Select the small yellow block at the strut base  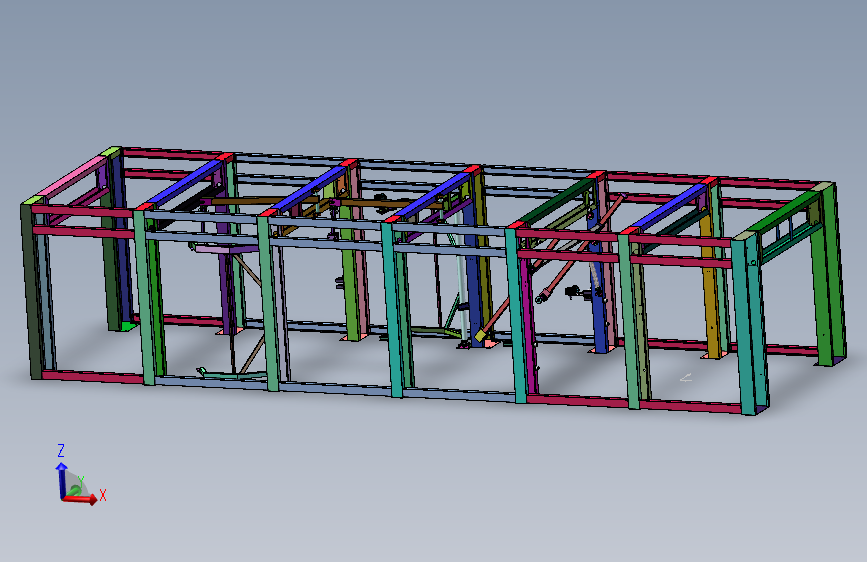(480, 336)
